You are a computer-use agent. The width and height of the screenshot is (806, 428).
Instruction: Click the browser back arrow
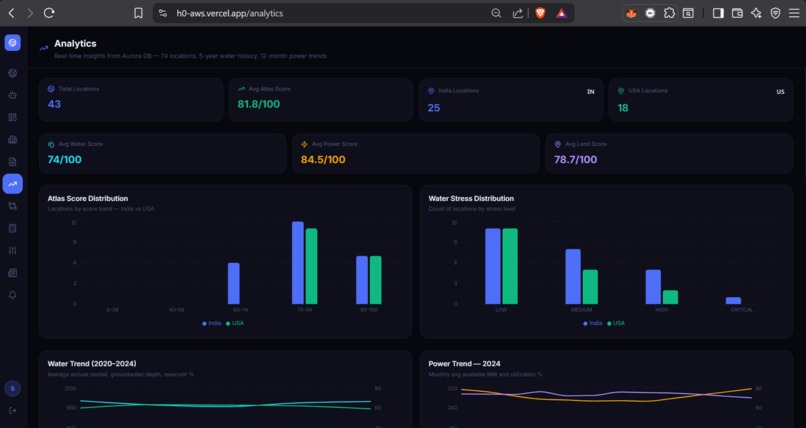(x=11, y=13)
